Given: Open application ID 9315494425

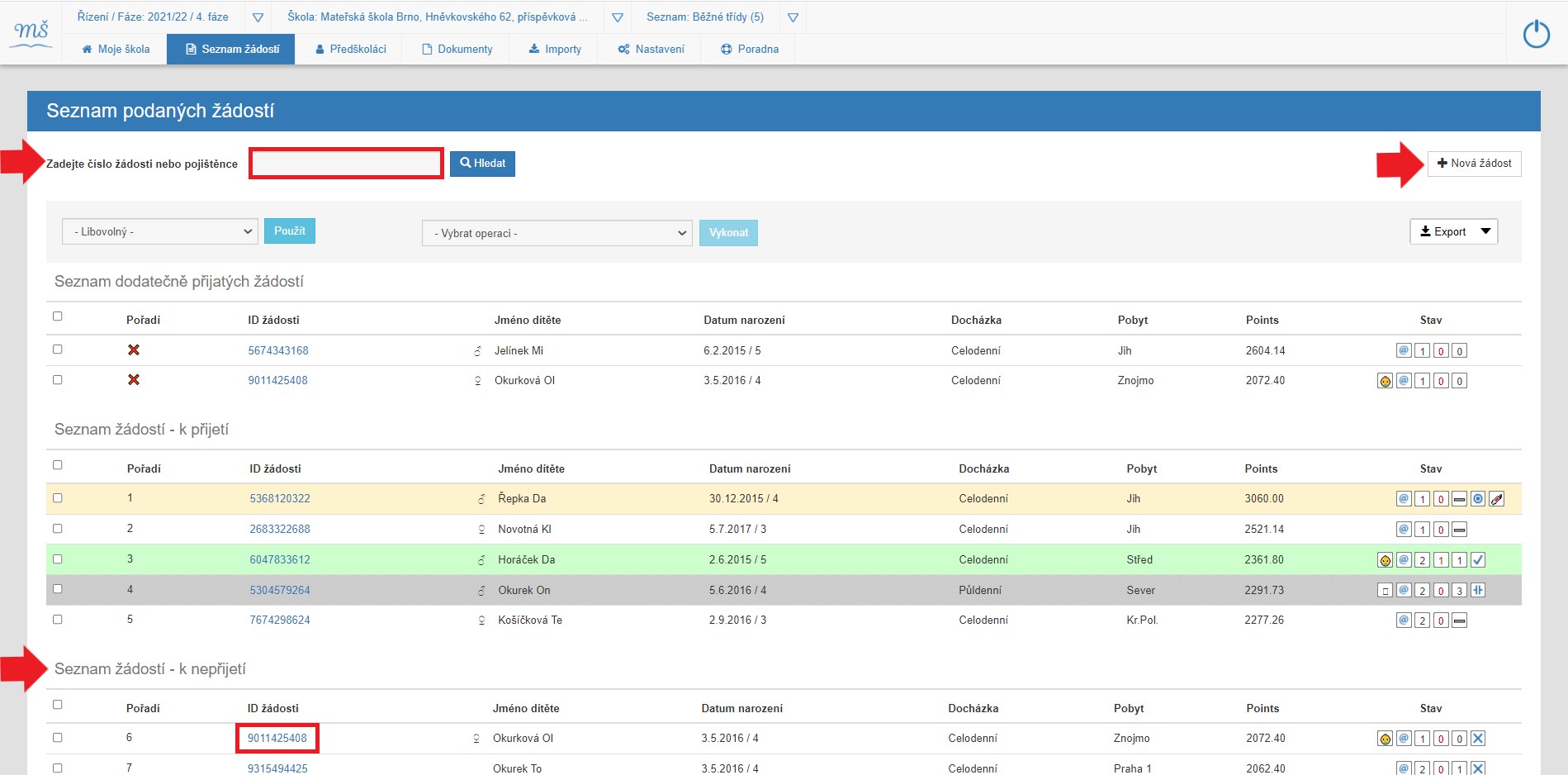Looking at the screenshot, I should [277, 768].
